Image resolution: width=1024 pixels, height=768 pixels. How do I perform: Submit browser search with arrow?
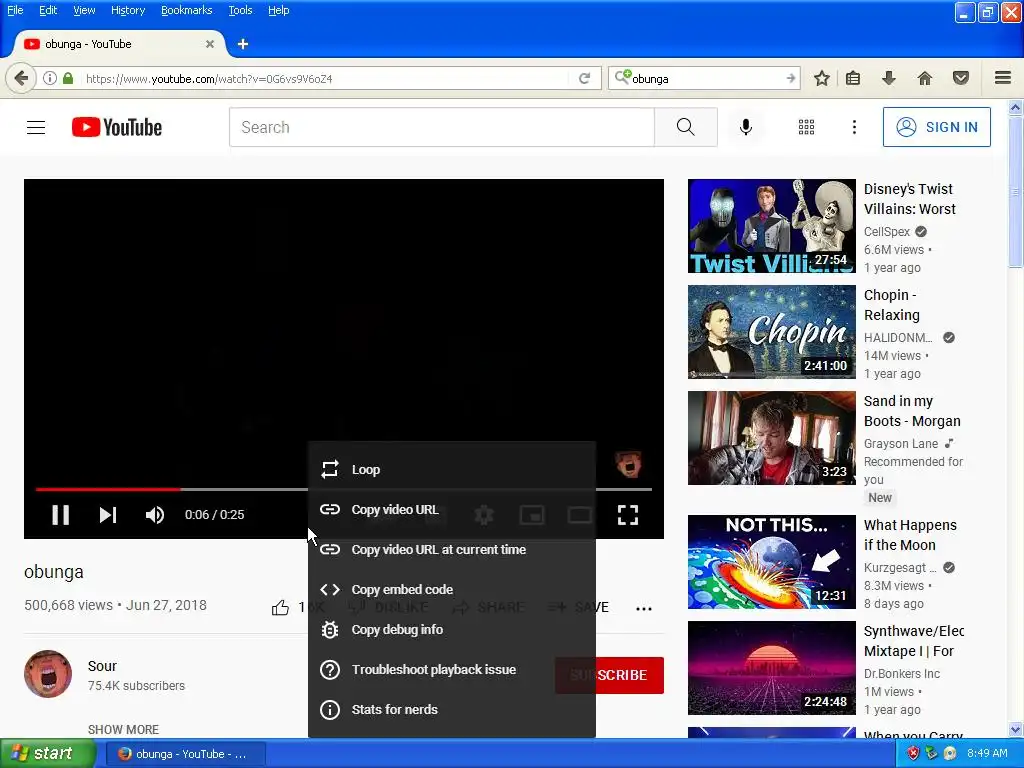coord(791,78)
